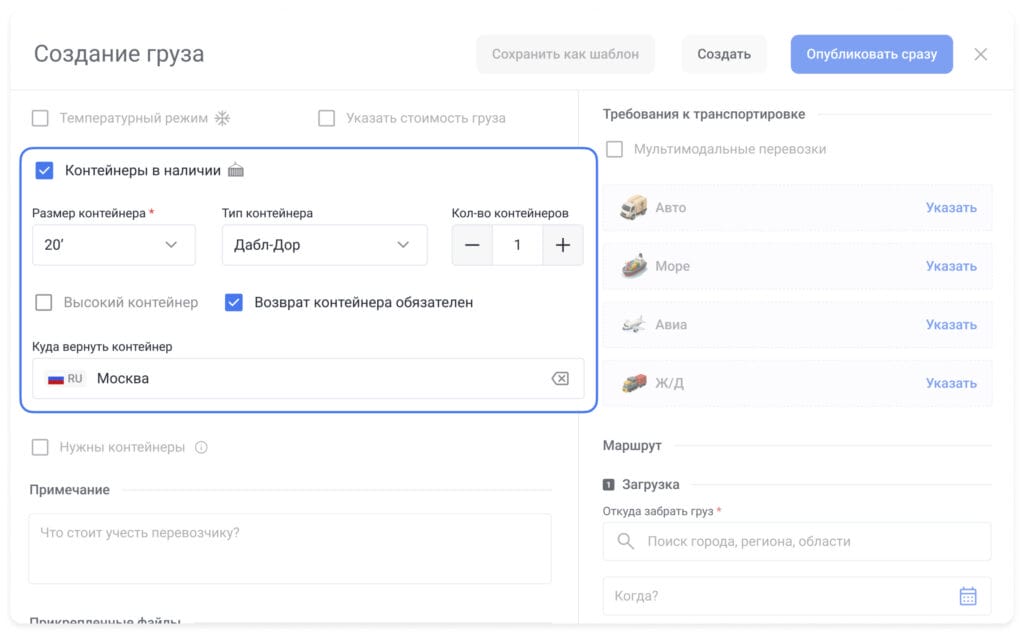The width and height of the screenshot is (1024, 634).
Task: Enable the Высокий контейнер checkbox
Action: (44, 302)
